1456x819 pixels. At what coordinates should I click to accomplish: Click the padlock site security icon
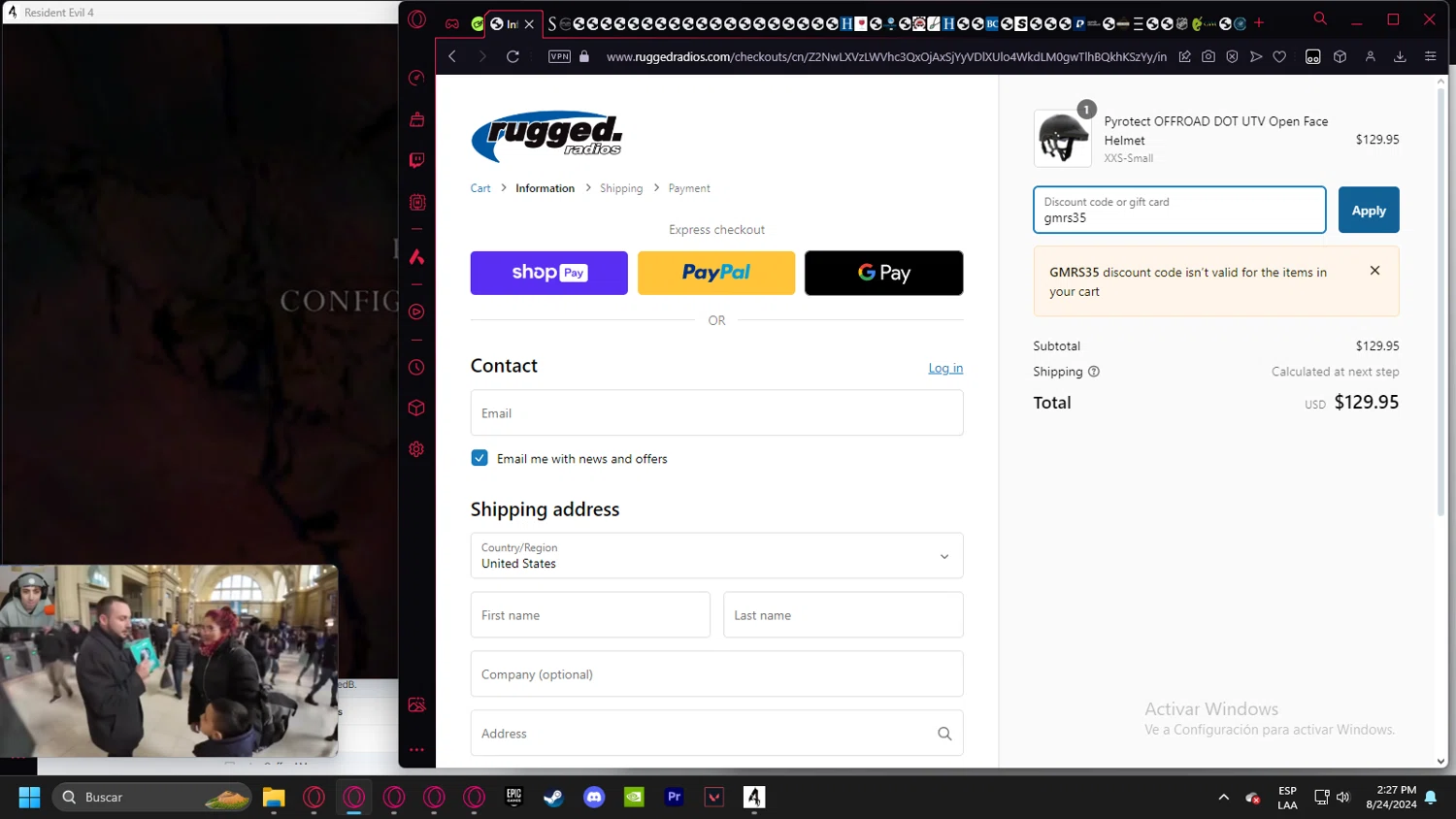(584, 56)
